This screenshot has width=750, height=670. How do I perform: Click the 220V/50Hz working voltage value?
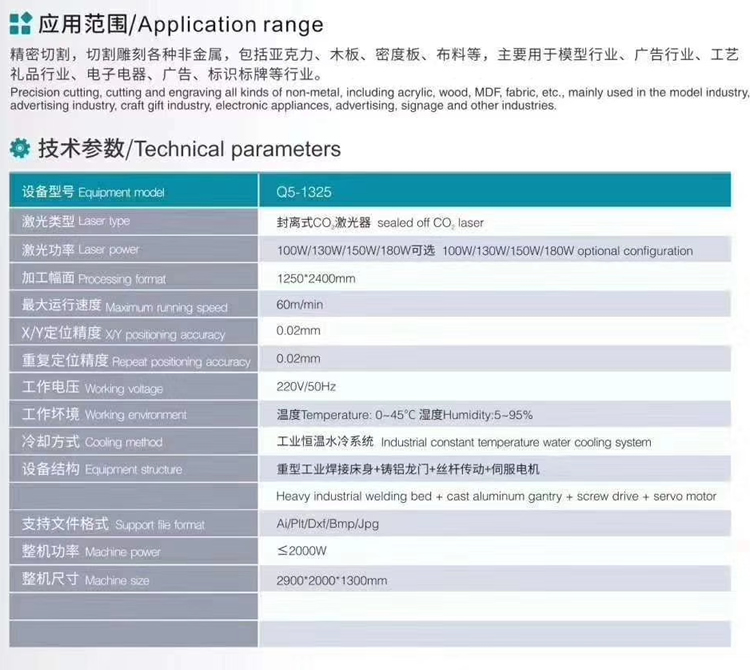pos(306,386)
